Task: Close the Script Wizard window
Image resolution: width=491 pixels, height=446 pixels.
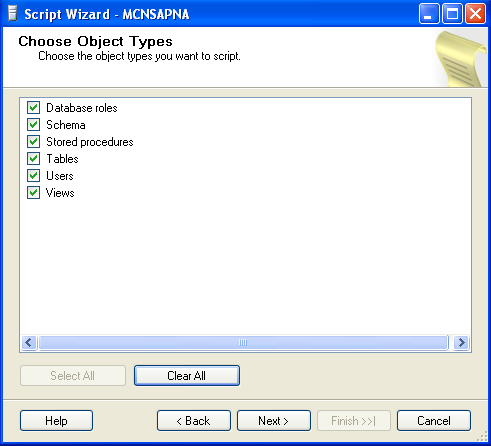Action: (x=475, y=14)
